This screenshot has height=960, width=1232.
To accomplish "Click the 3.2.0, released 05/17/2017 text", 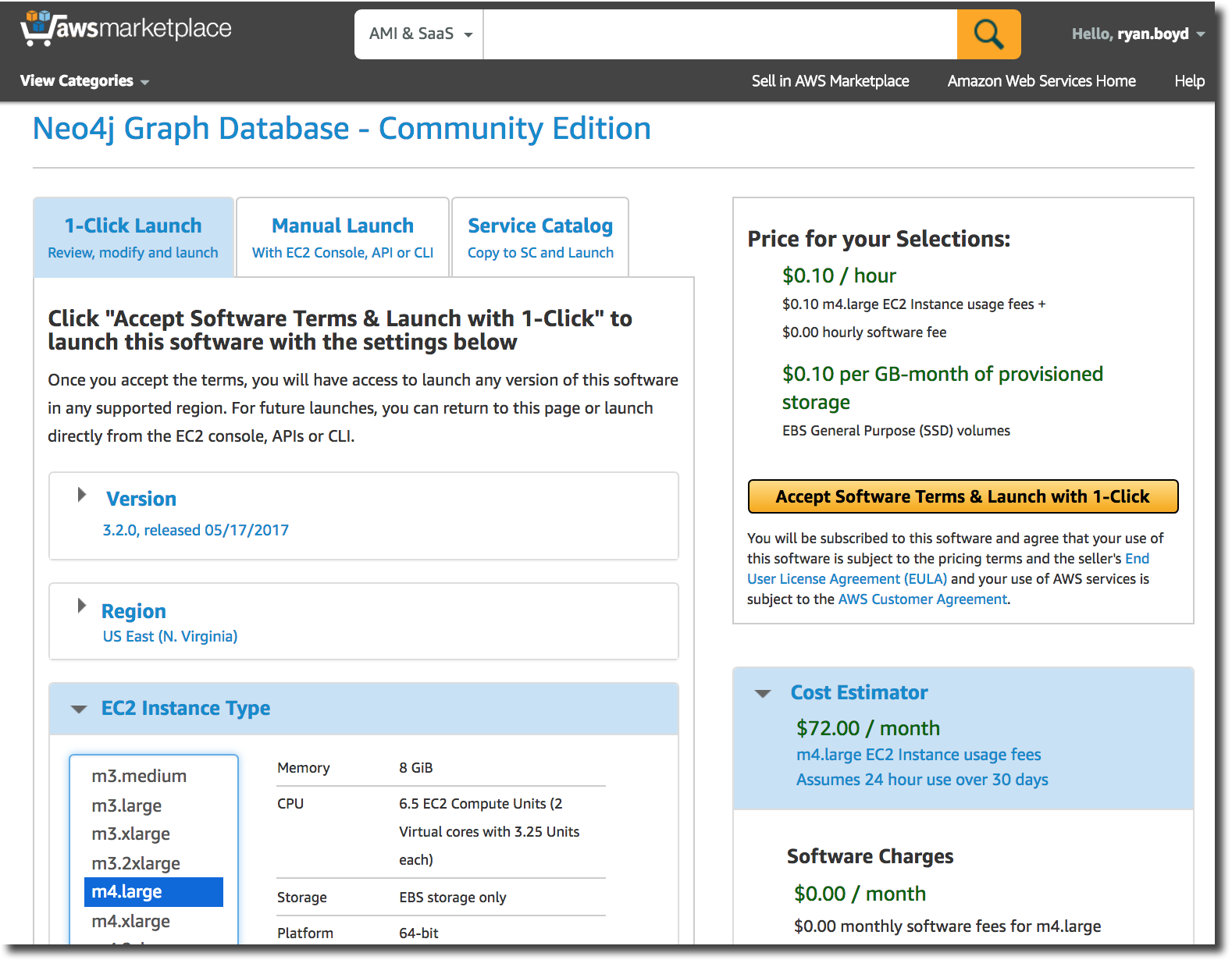I will pos(196,530).
